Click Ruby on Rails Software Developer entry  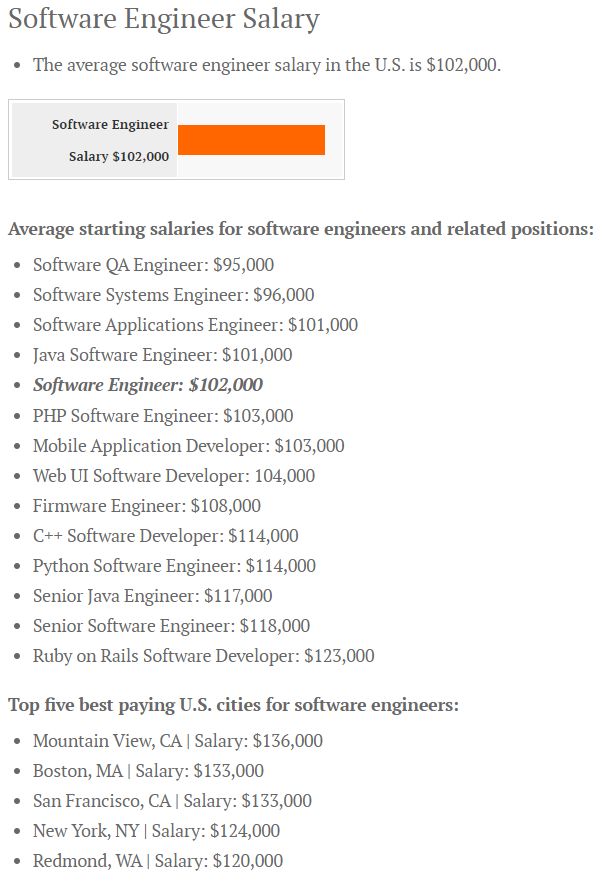point(203,656)
